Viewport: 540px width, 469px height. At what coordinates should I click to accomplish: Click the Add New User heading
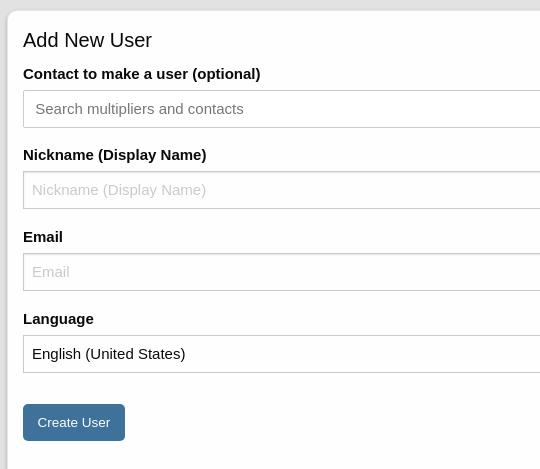pos(87,40)
